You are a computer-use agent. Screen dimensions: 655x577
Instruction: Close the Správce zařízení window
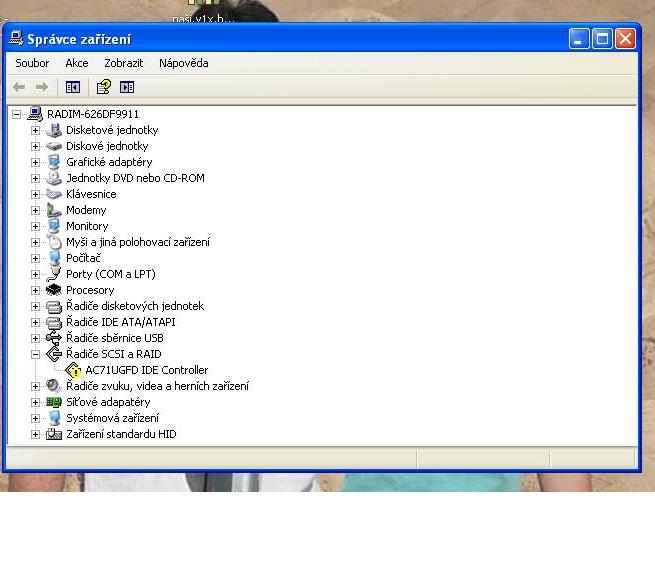click(x=625, y=39)
